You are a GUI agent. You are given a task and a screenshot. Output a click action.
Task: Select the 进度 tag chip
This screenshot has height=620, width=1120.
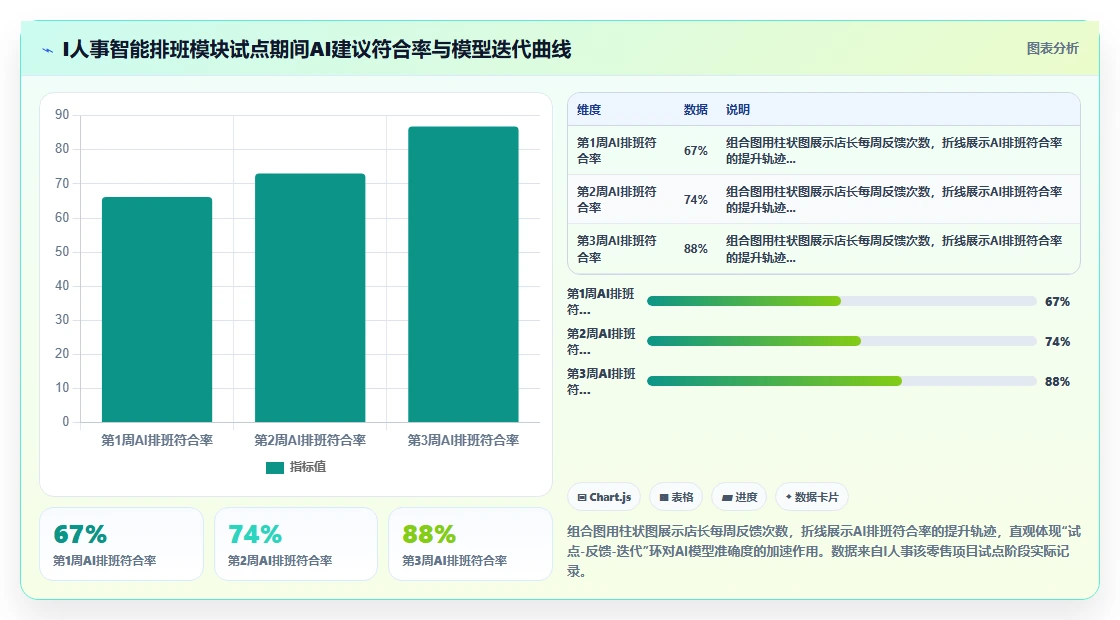coord(739,497)
